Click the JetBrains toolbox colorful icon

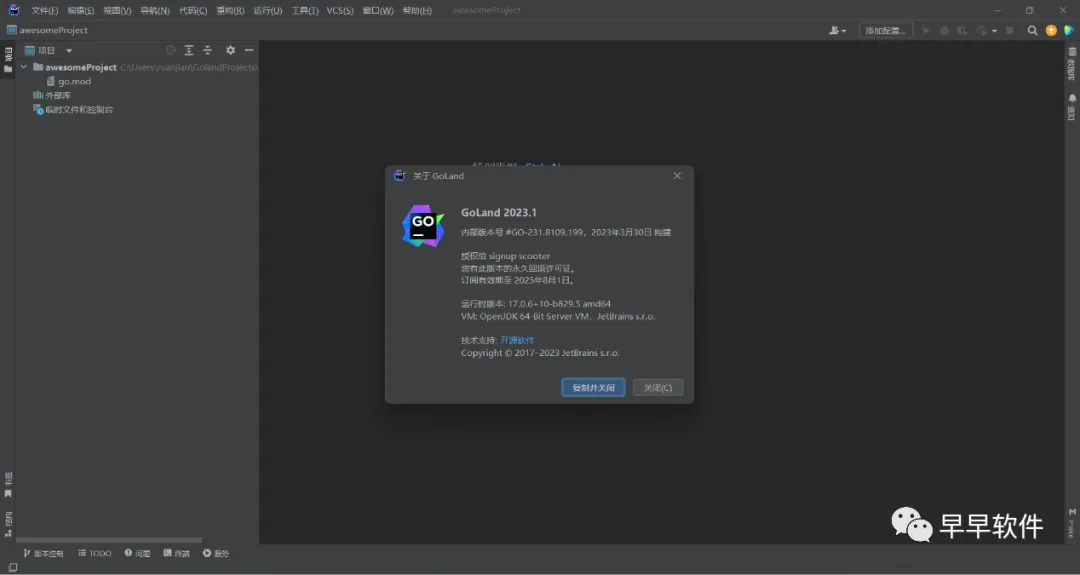tap(1069, 30)
